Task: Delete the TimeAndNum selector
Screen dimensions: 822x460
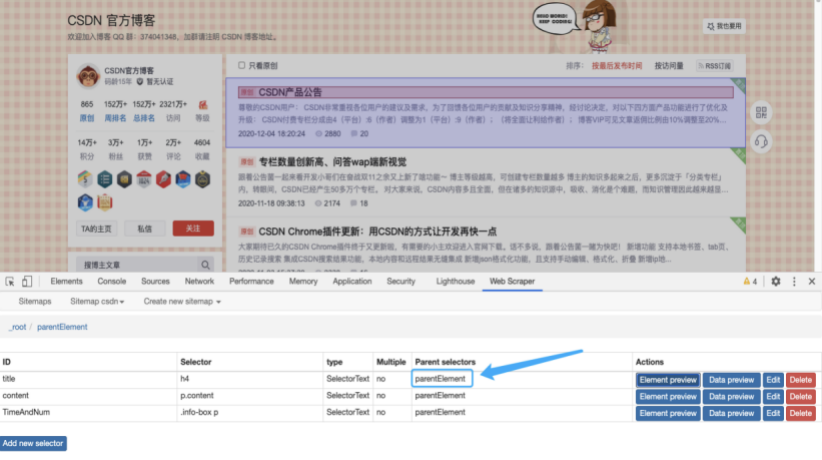Action: [x=800, y=412]
